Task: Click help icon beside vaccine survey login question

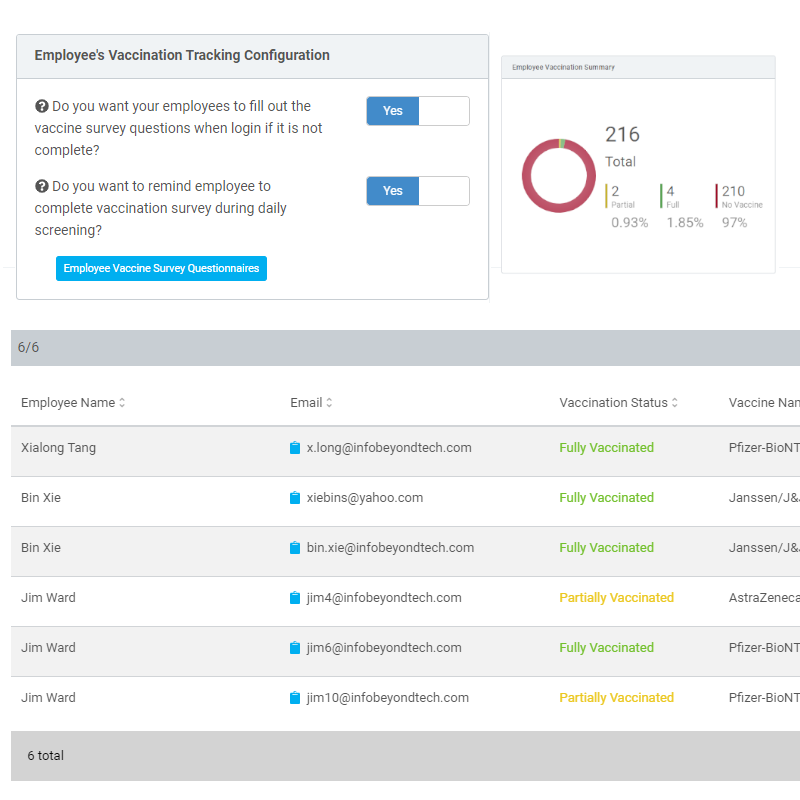Action: (x=42, y=106)
